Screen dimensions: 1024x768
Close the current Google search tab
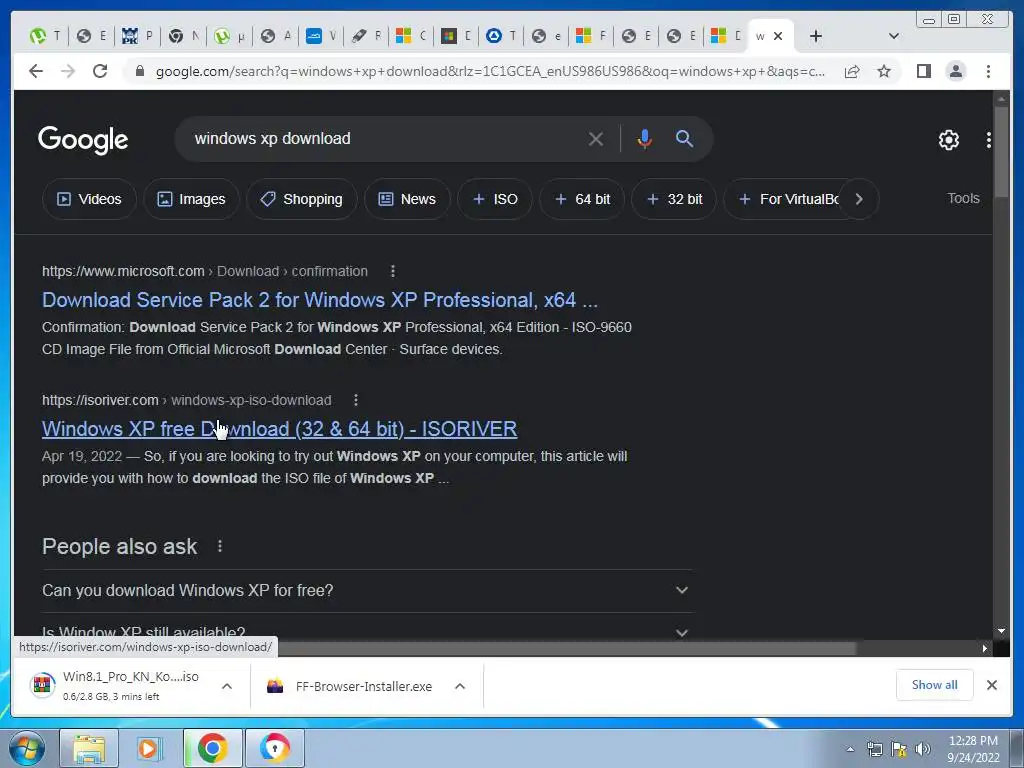tap(778, 36)
